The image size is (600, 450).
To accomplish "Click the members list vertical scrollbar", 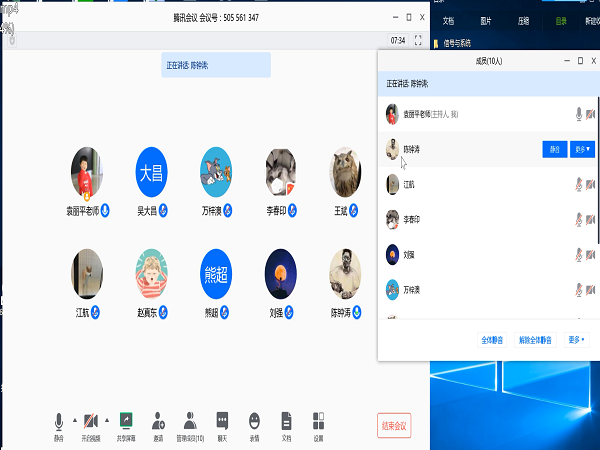I will pyautogui.click(x=598, y=170).
